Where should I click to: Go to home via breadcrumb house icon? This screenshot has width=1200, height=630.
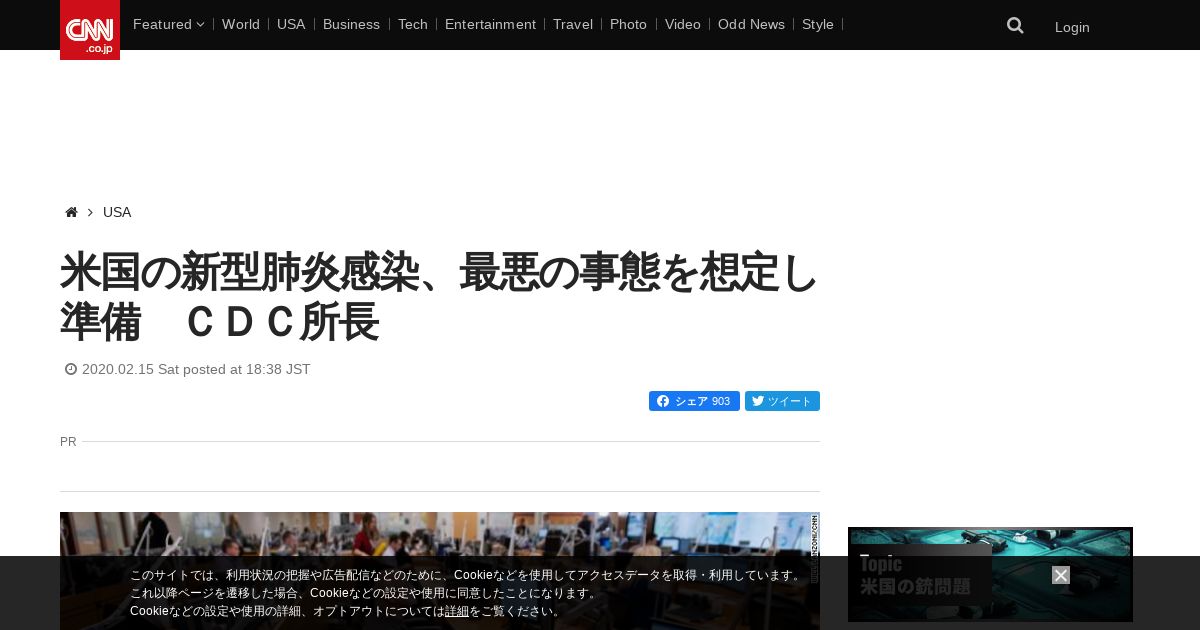[x=71, y=212]
